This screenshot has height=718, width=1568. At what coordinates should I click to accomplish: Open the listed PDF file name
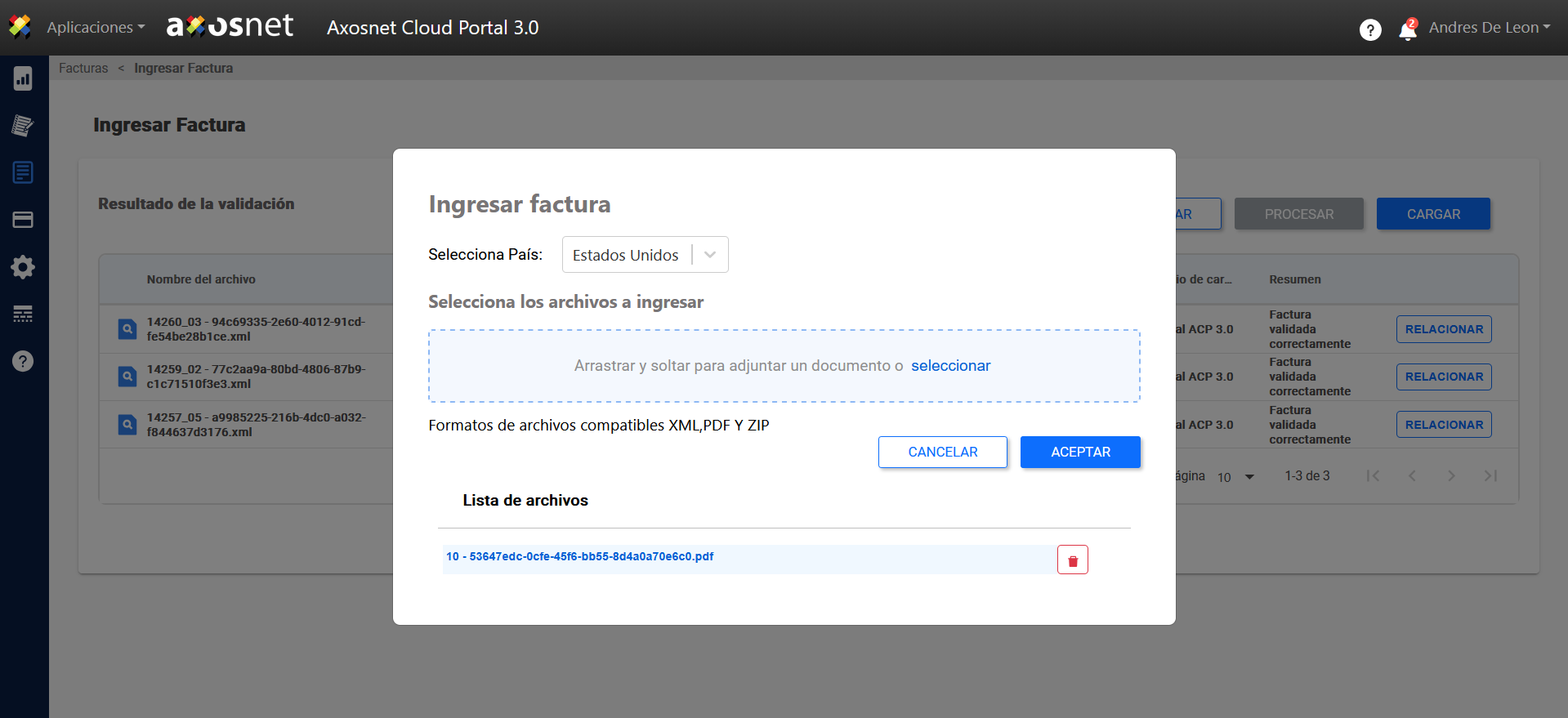pyautogui.click(x=579, y=557)
